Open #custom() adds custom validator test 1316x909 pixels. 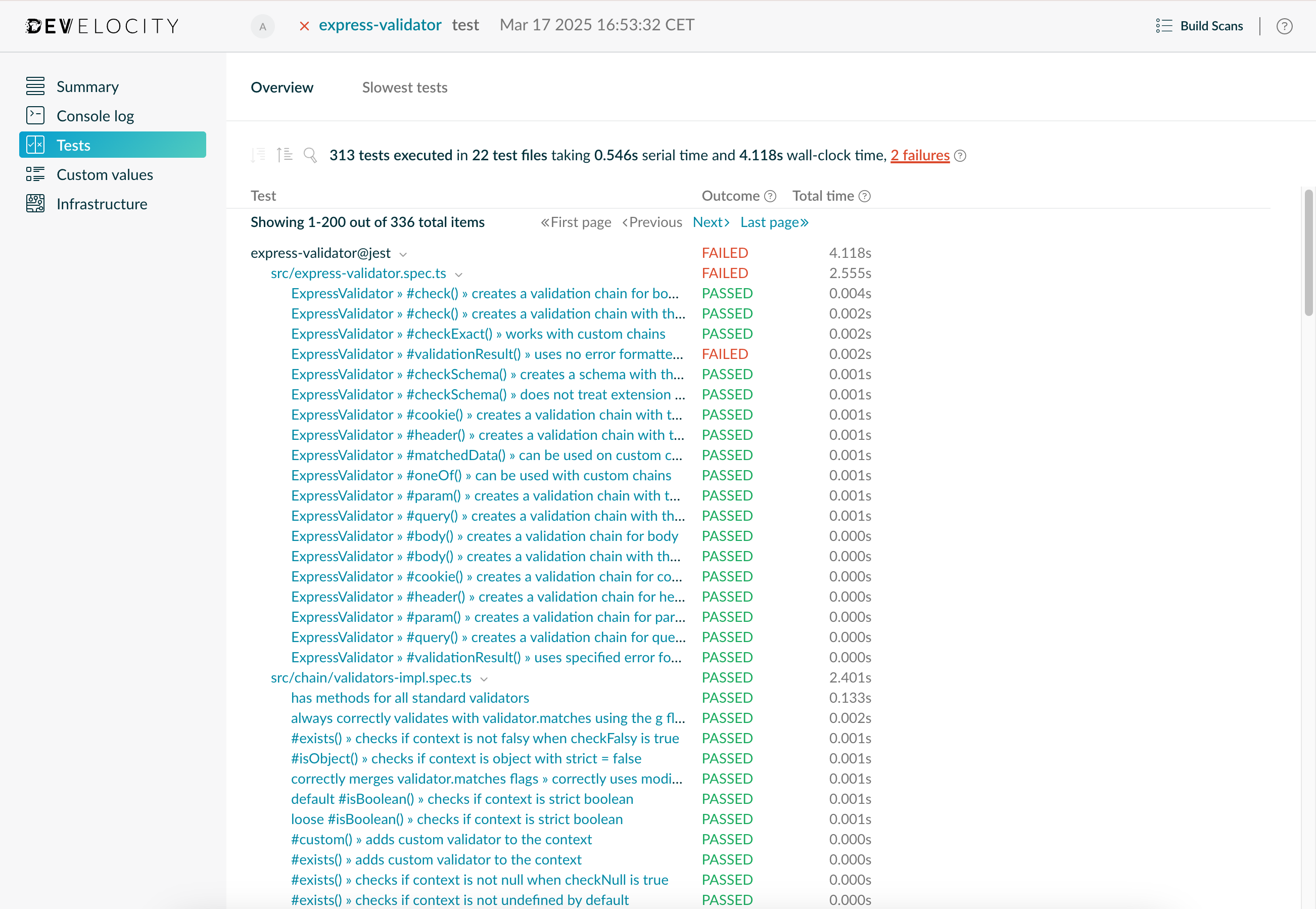click(x=441, y=840)
